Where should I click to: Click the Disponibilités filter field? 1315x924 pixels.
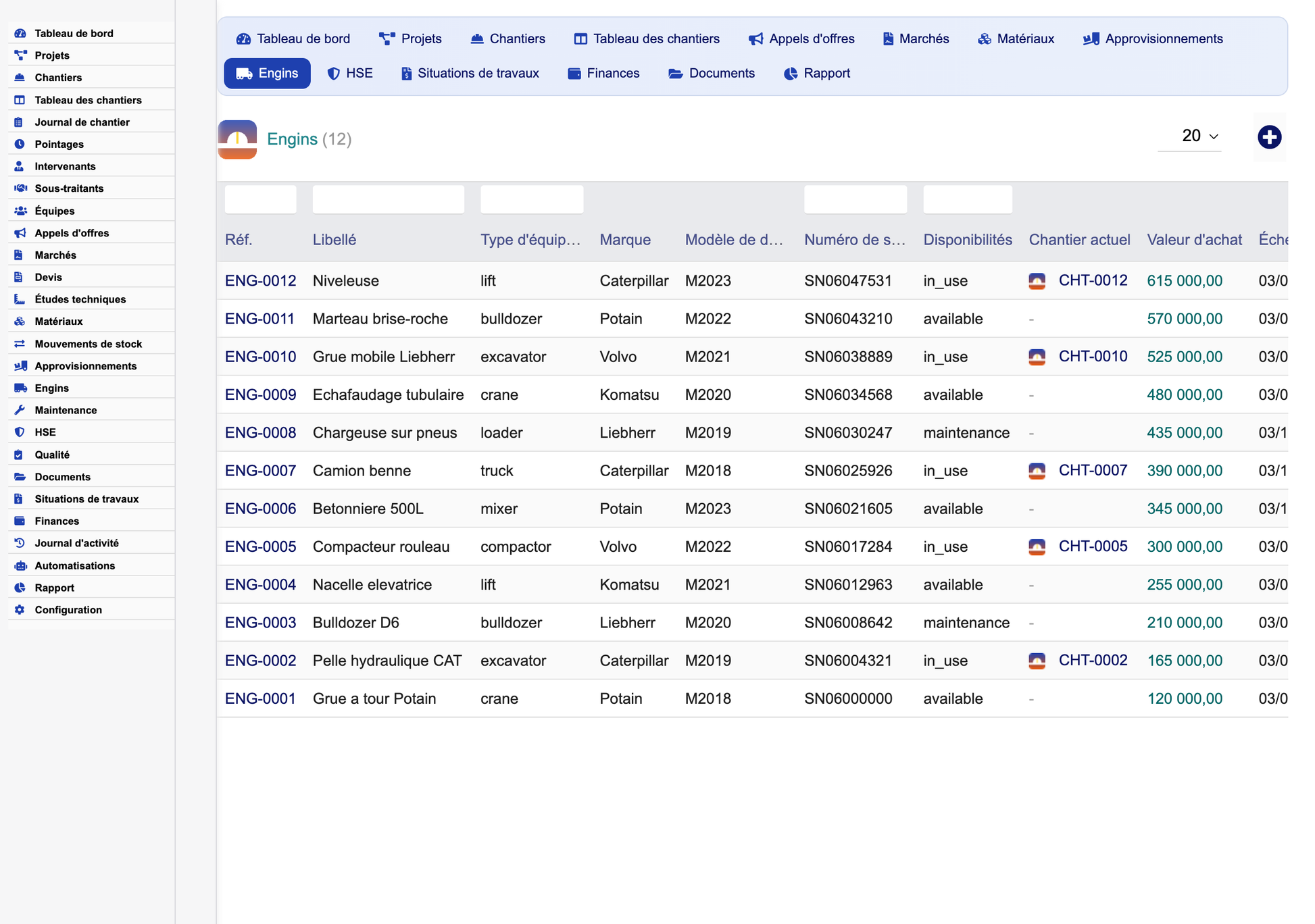pyautogui.click(x=968, y=199)
